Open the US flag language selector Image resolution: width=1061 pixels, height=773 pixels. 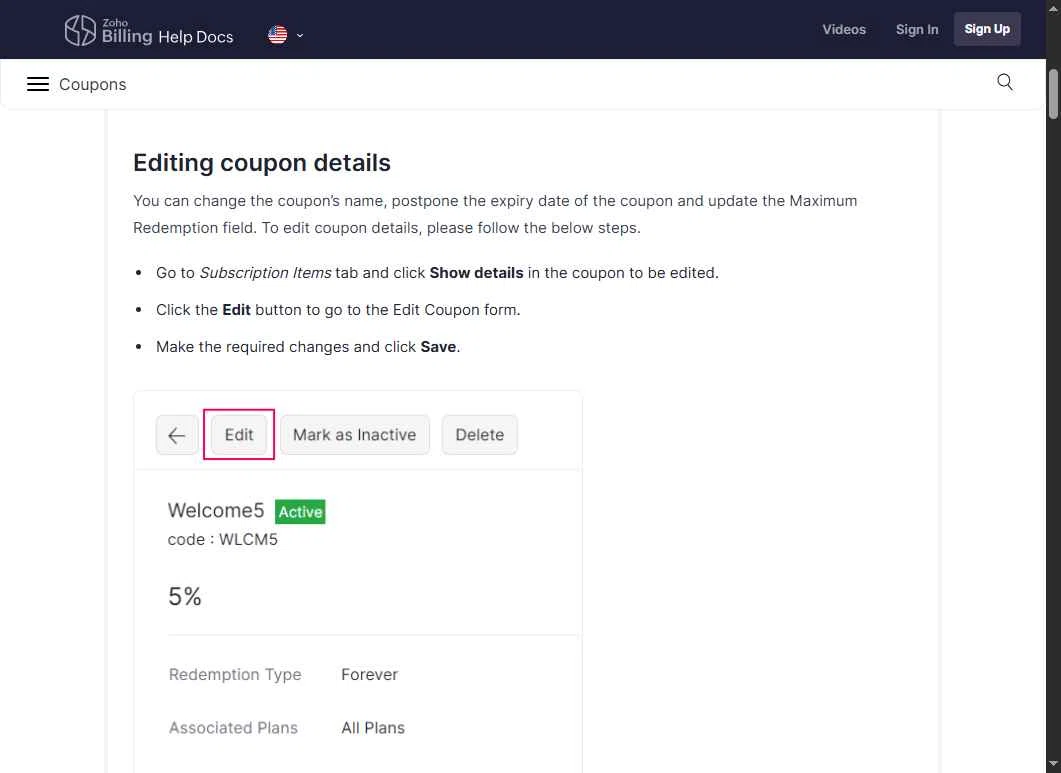(x=277, y=35)
